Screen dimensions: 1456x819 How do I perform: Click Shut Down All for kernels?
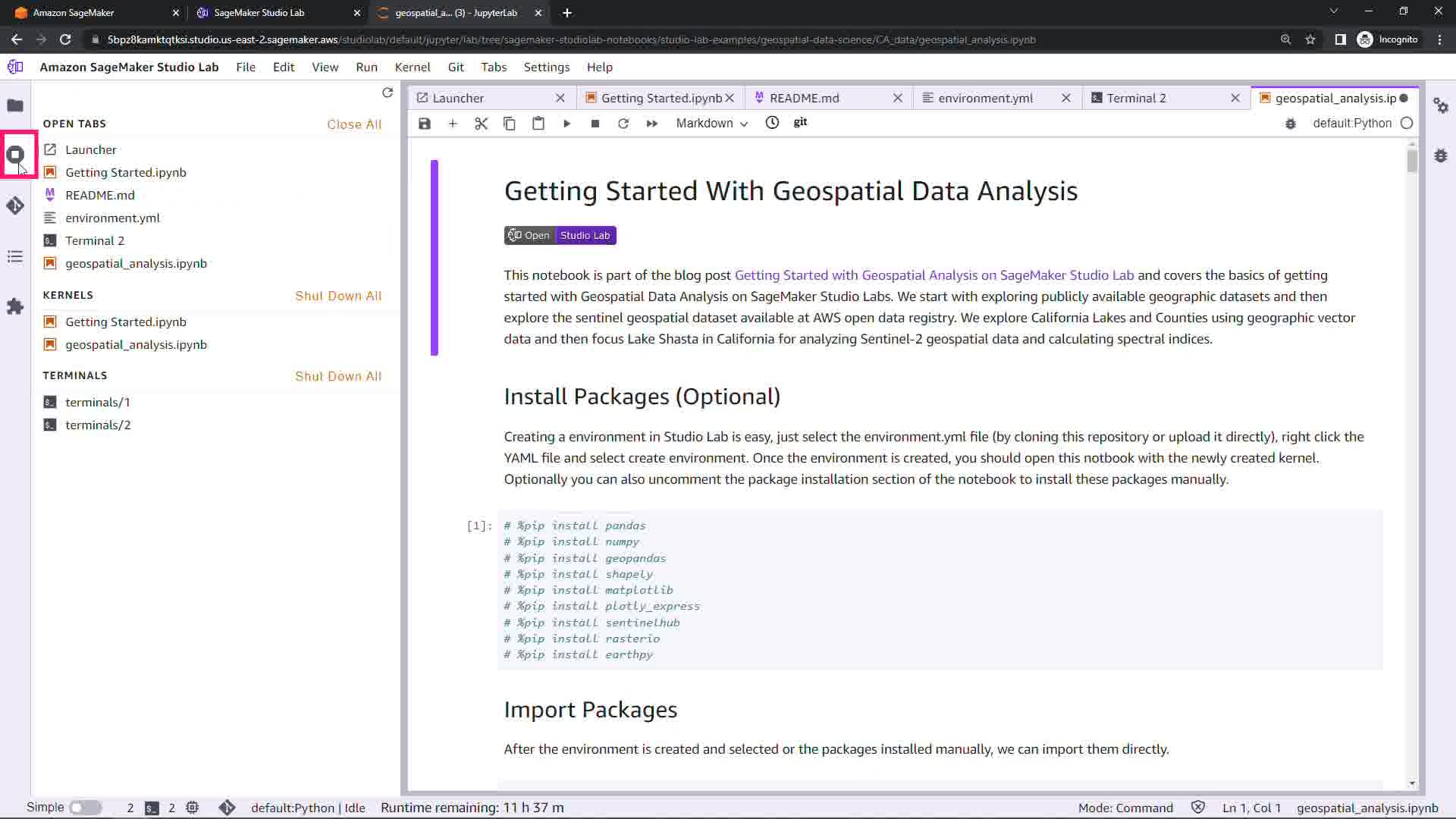click(338, 296)
